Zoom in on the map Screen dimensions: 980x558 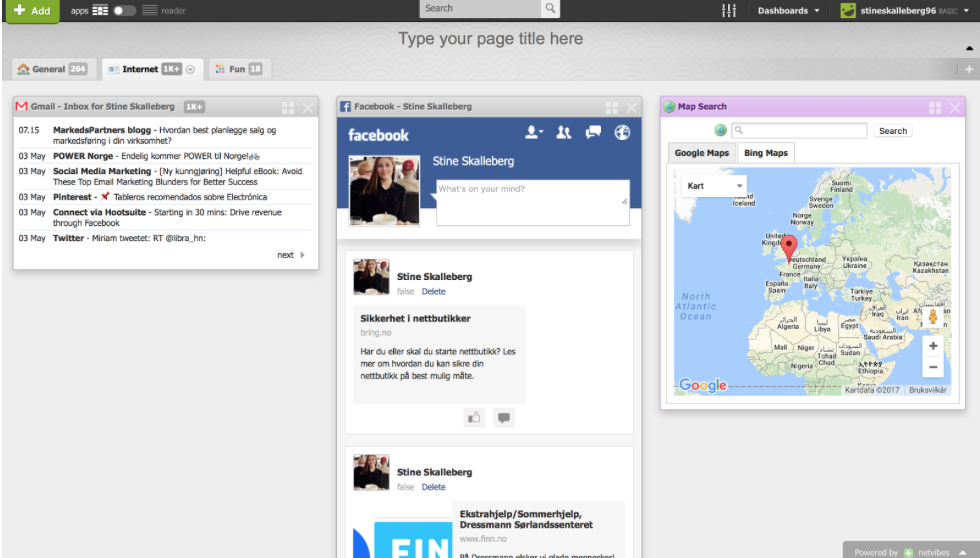coord(932,346)
